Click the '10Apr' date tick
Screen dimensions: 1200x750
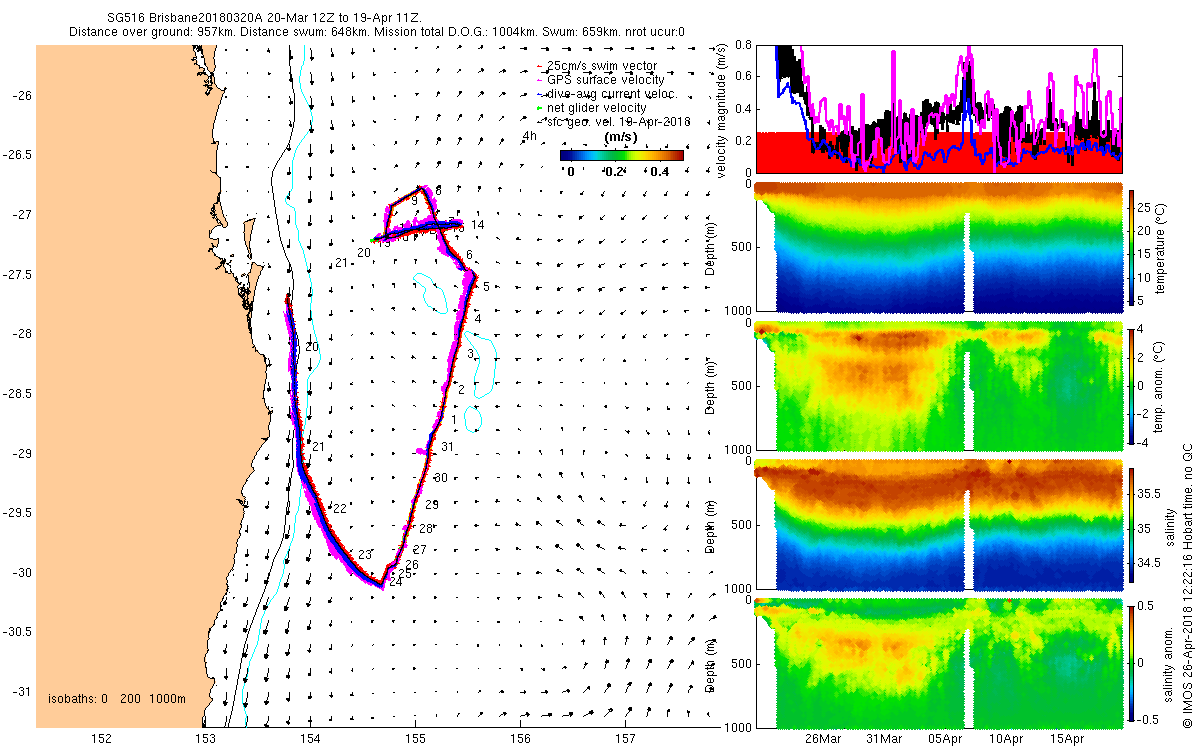click(1006, 739)
